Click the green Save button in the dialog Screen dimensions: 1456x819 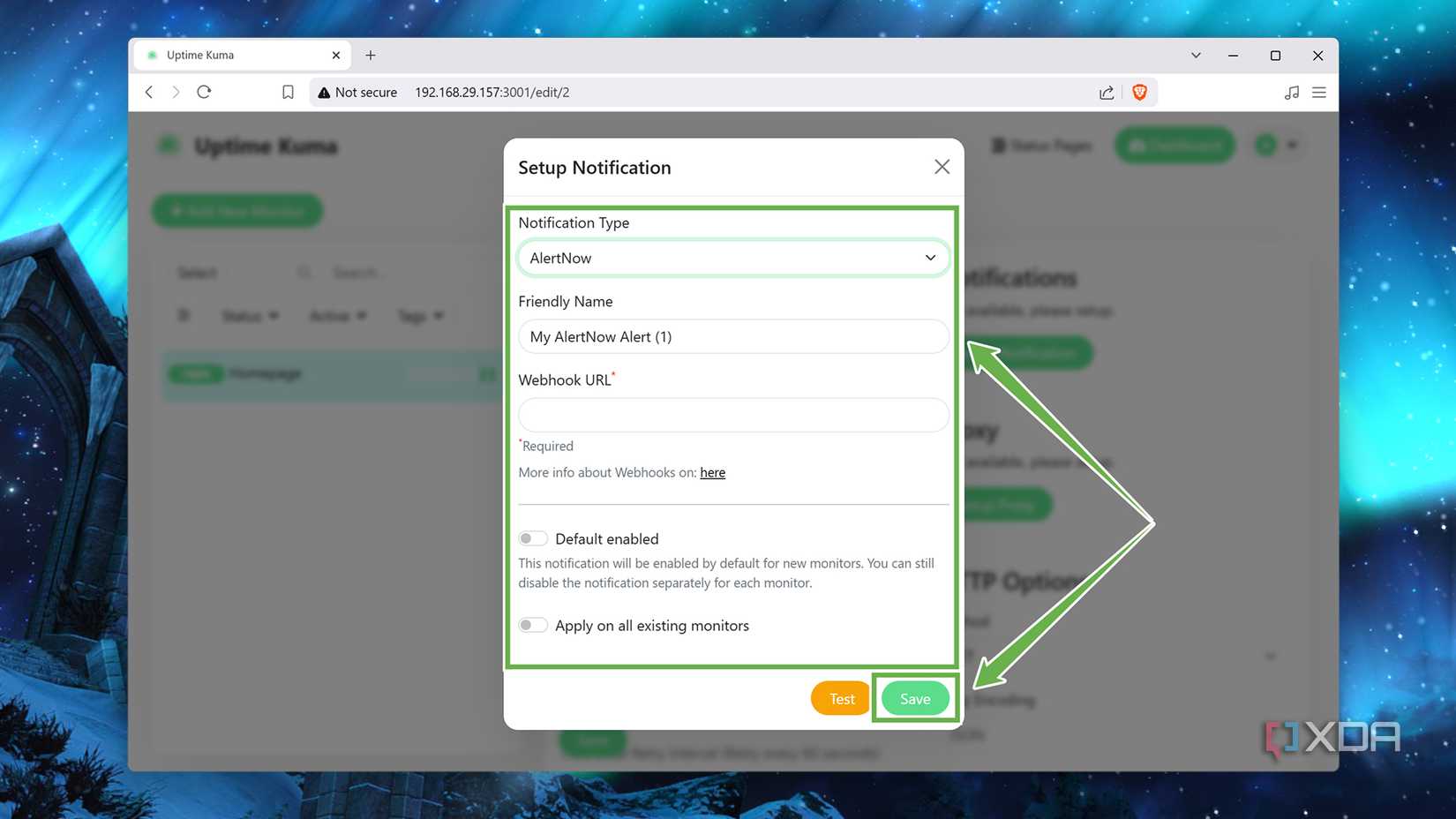click(x=915, y=698)
